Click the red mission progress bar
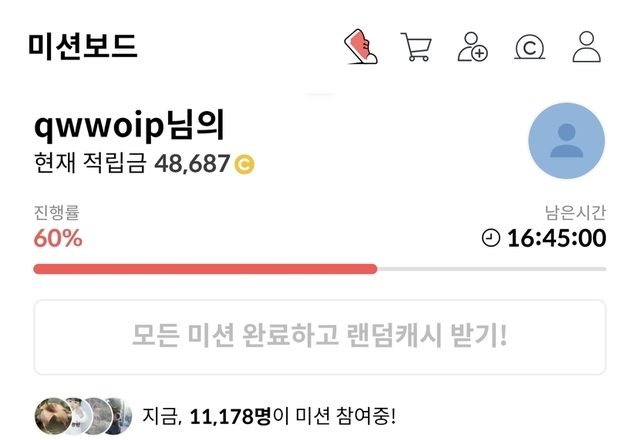The width and height of the screenshot is (640, 440). [205, 269]
